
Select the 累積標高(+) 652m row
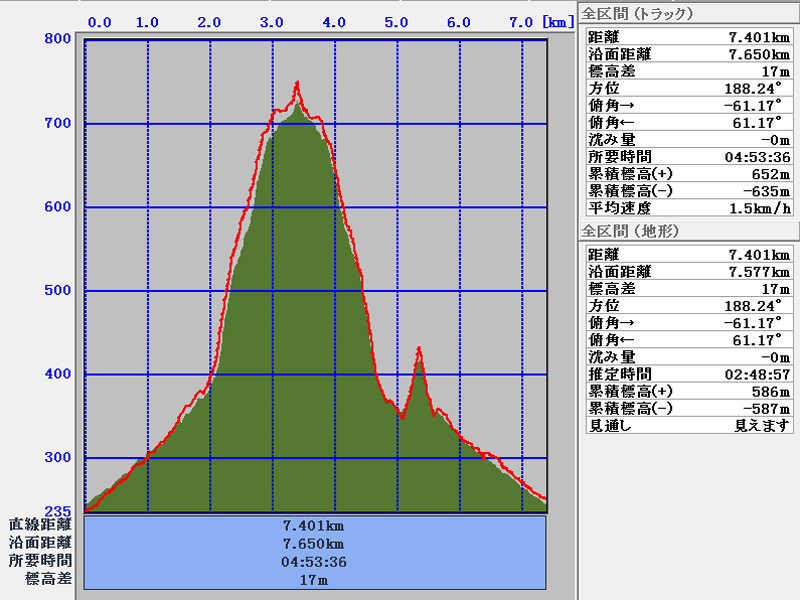coord(689,174)
